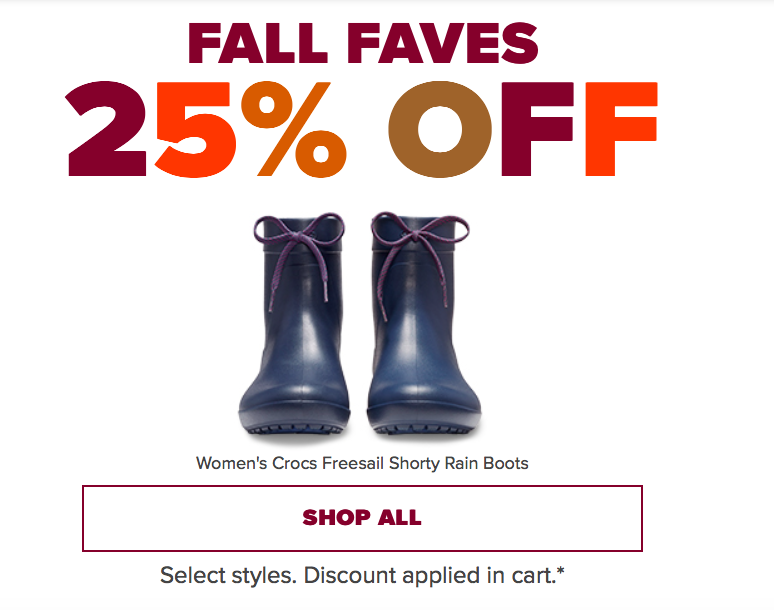Screen dimensions: 774x610
Task: Click the asterisk after 'cart.'
Action: pos(560,571)
